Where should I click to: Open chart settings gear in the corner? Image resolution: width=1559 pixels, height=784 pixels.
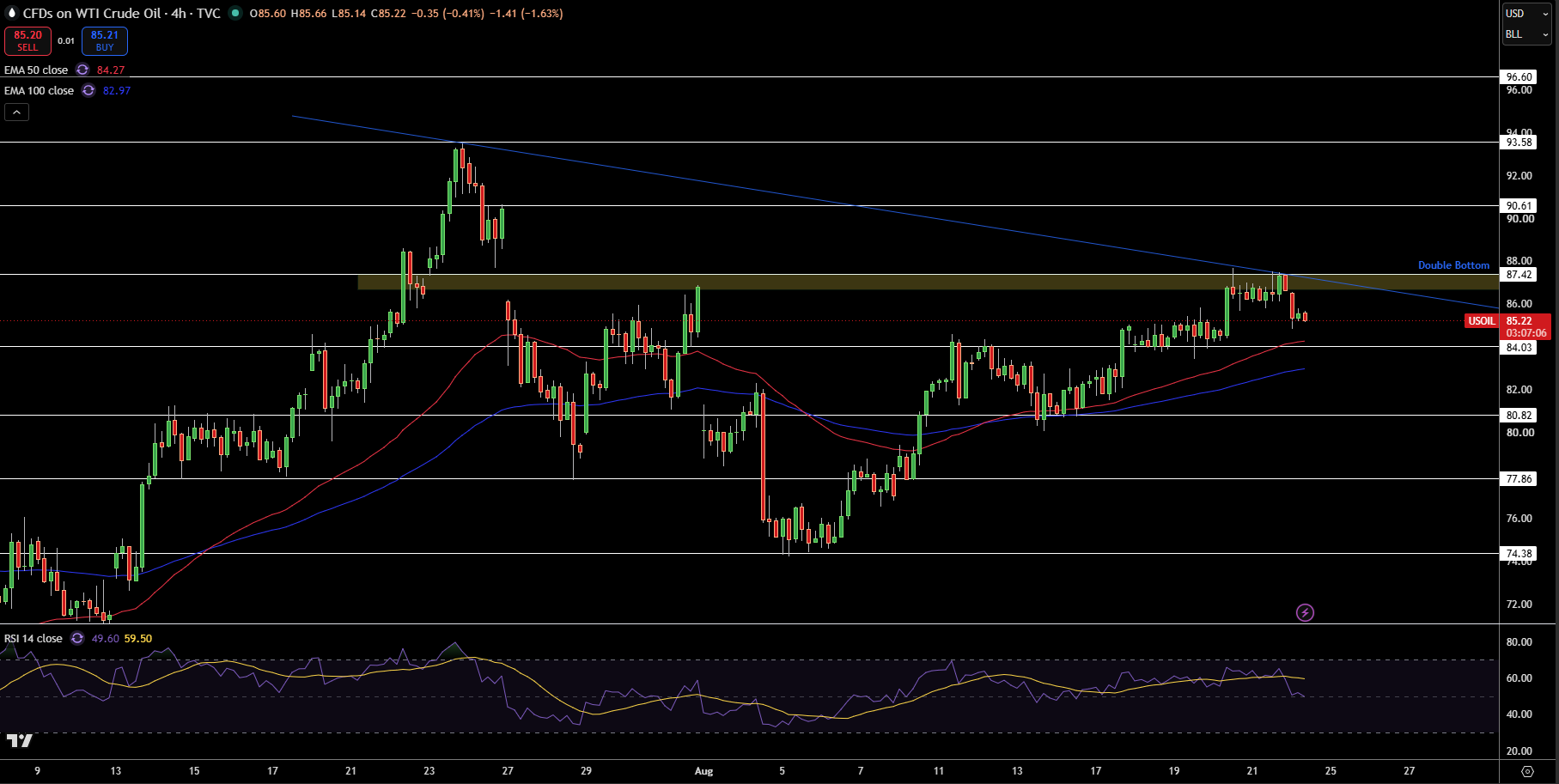pyautogui.click(x=1527, y=771)
